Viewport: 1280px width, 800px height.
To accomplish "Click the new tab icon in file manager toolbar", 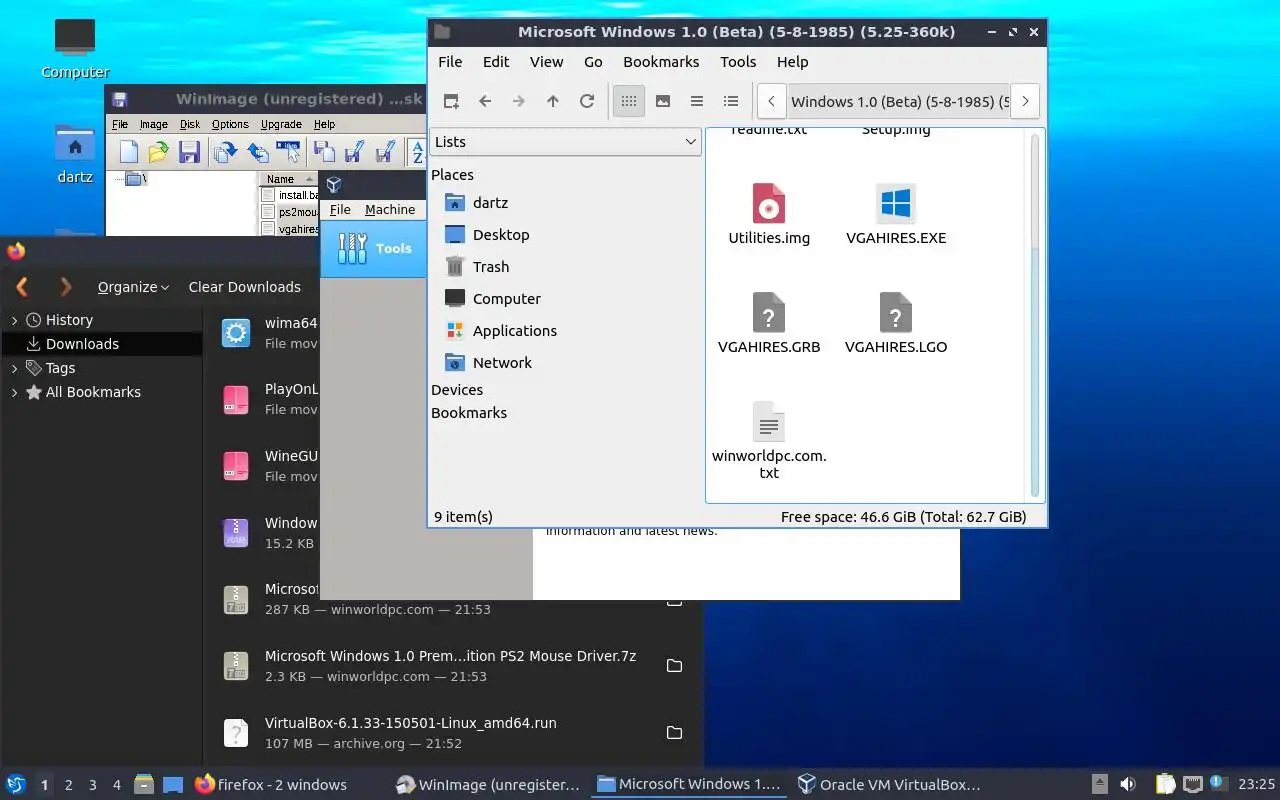I will [451, 101].
